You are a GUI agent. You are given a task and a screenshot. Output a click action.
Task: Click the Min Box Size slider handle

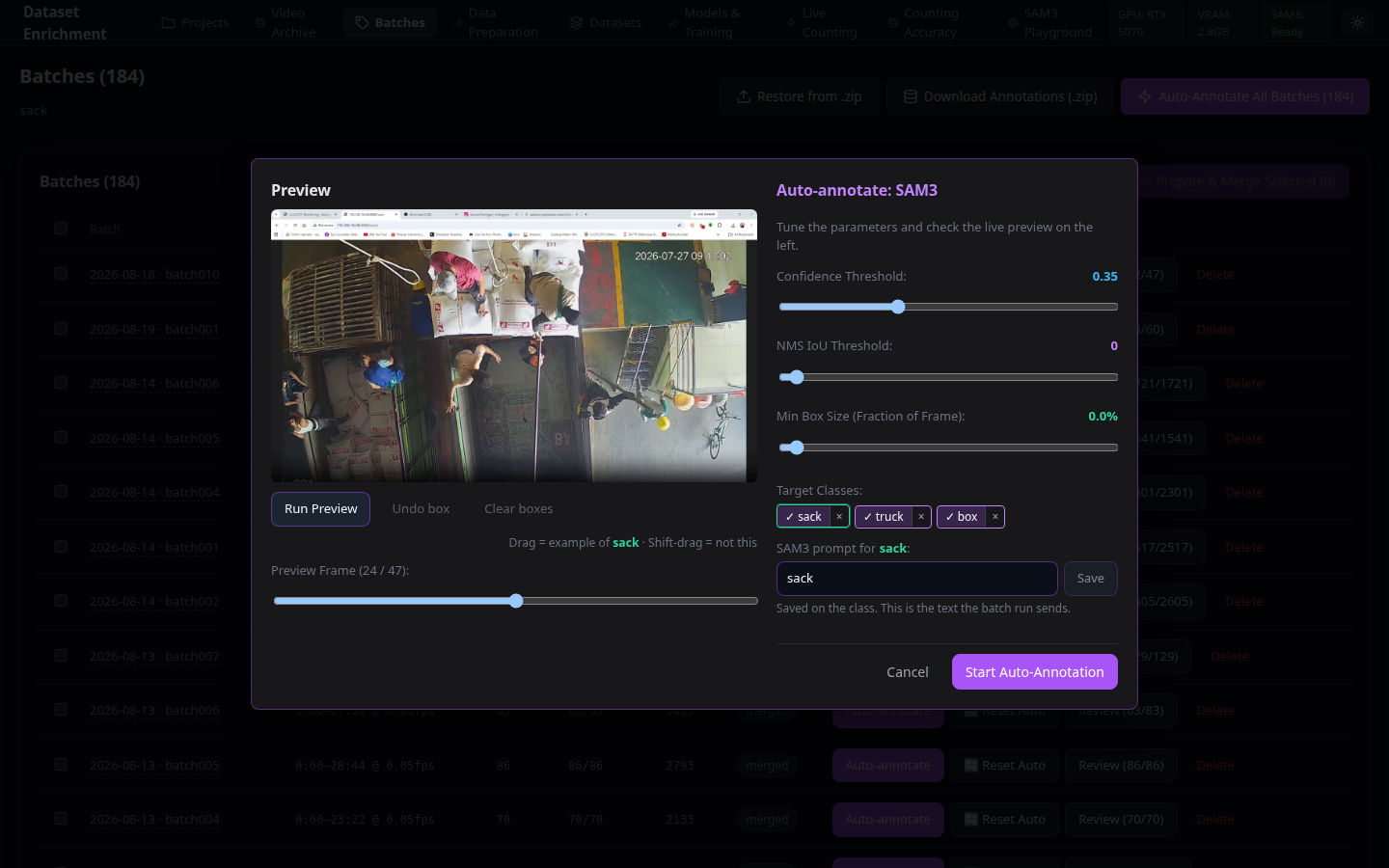(x=796, y=448)
